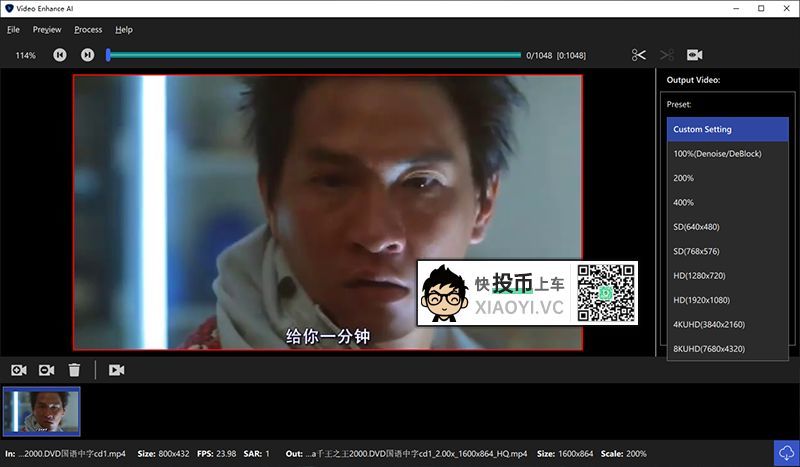Click the add video camera icon
This screenshot has height=467, width=800.
(19, 370)
